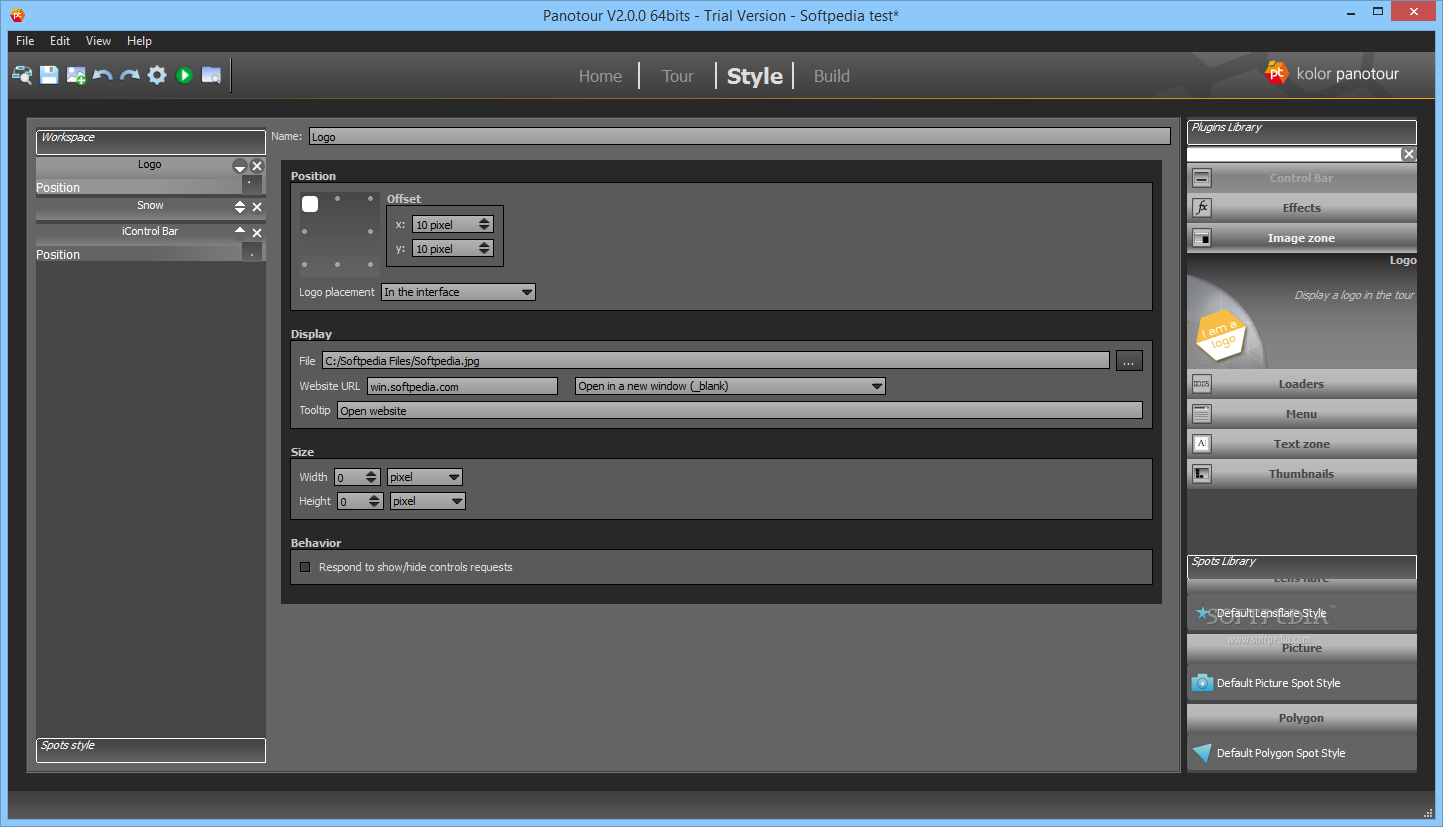The width and height of the screenshot is (1443, 827).
Task: Select bottom-center position anchor in grid
Action: (x=338, y=265)
